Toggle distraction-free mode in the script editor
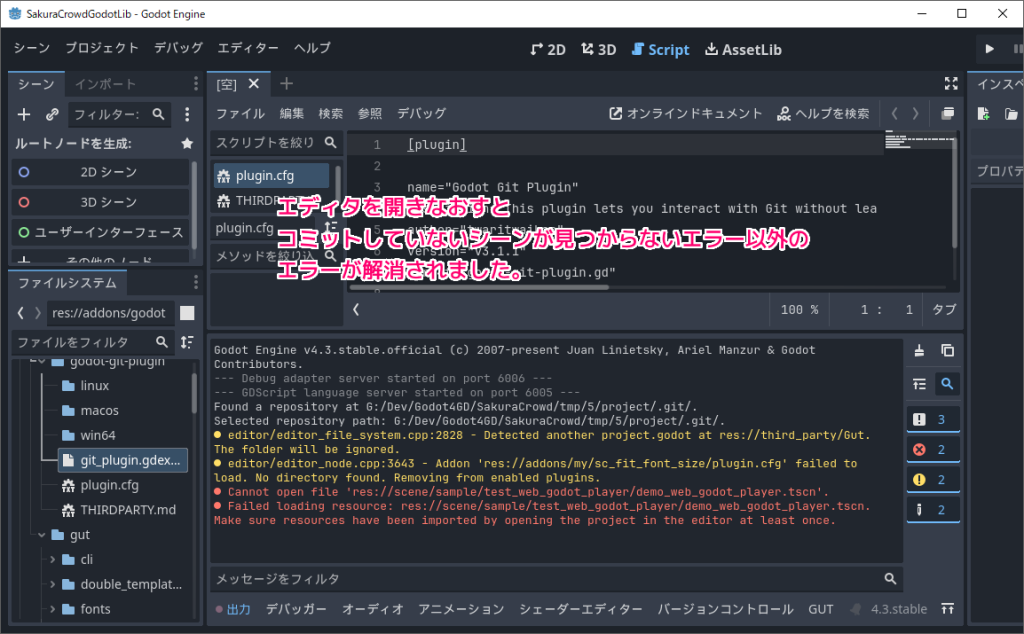Screen dimensions: 1024x634 click(x=950, y=84)
